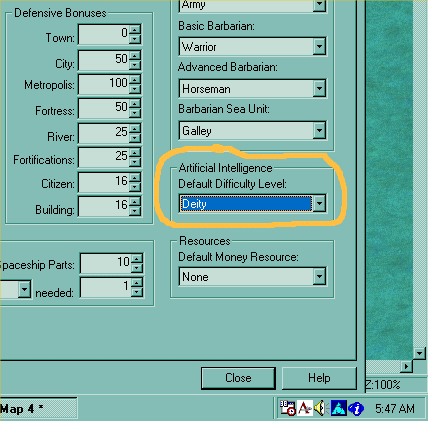The image size is (428, 421).
Task: Open Advanced Barbarian Horseman dropdown
Action: 319,89
